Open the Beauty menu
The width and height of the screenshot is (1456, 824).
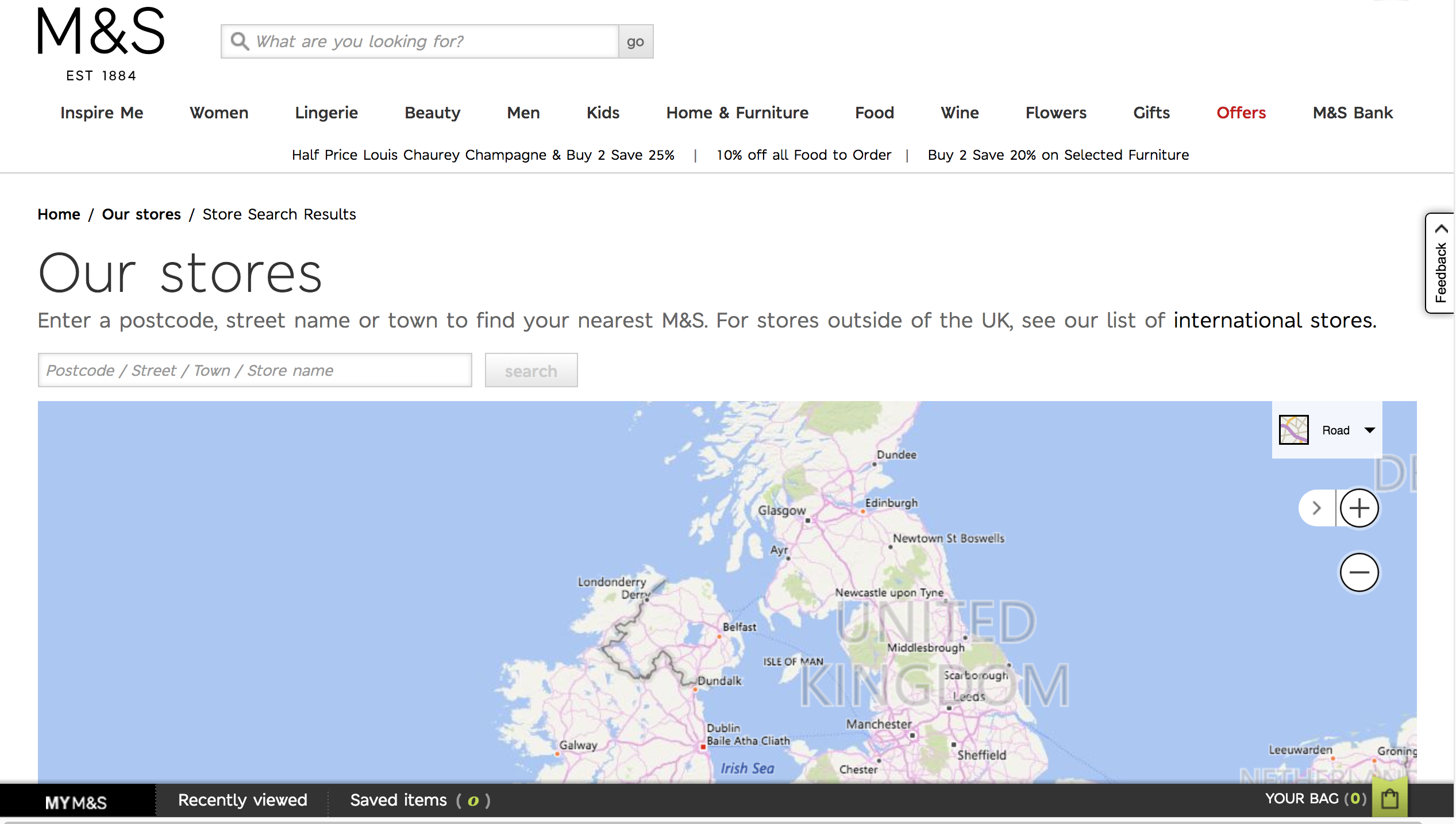point(433,113)
